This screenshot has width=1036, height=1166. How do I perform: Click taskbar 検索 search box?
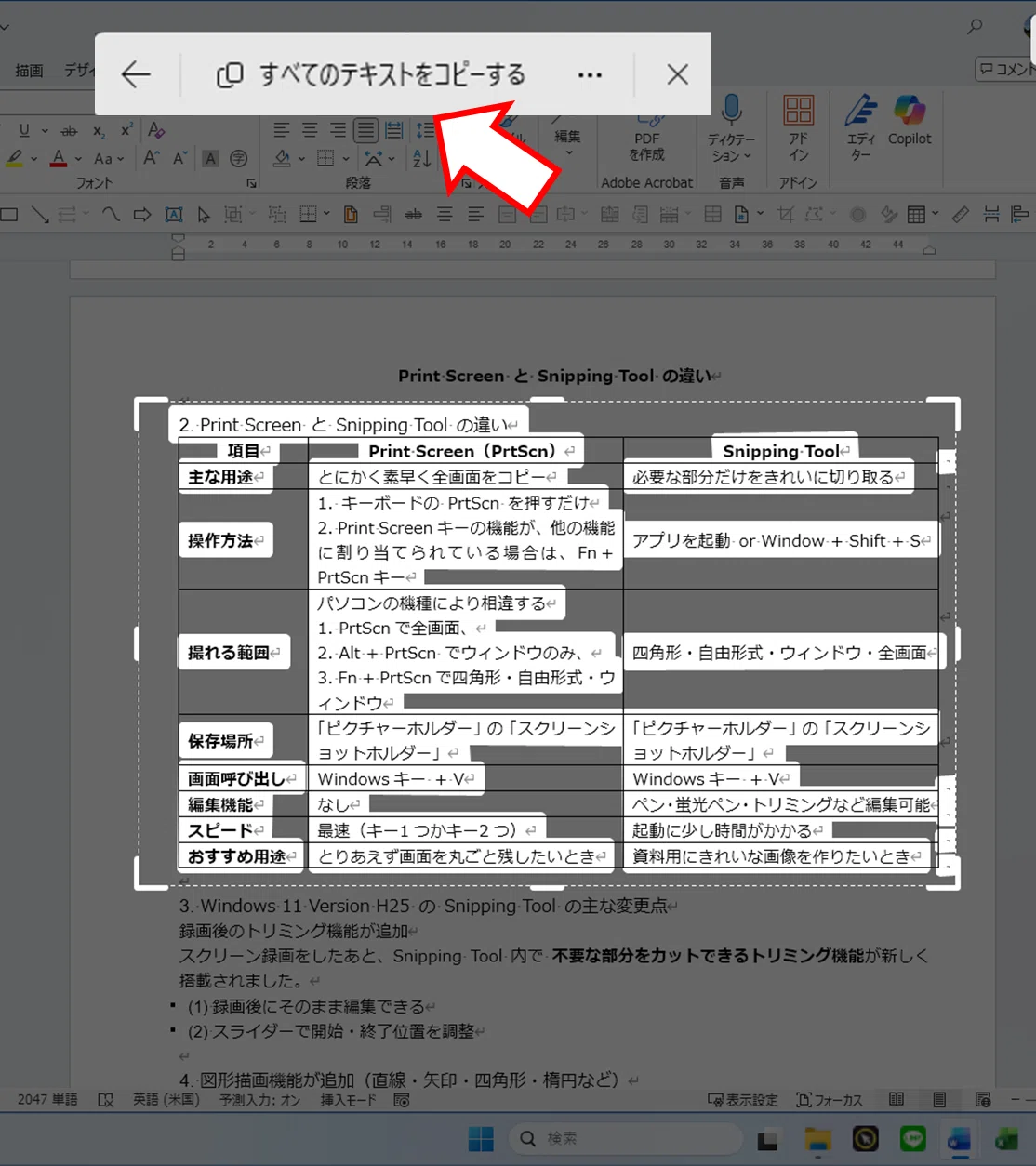(626, 1138)
